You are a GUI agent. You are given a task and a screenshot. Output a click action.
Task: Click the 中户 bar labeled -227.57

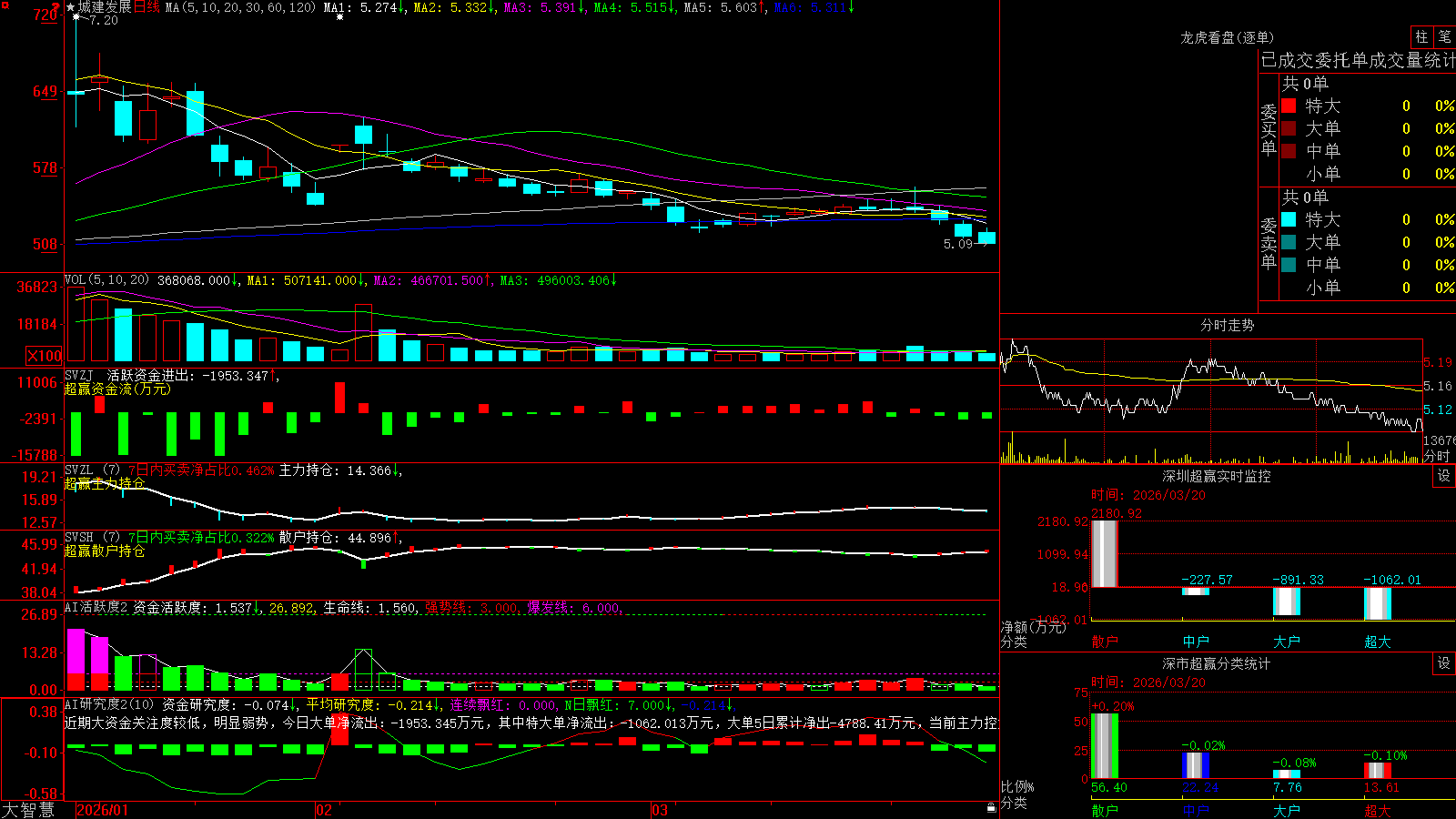tap(1196, 591)
